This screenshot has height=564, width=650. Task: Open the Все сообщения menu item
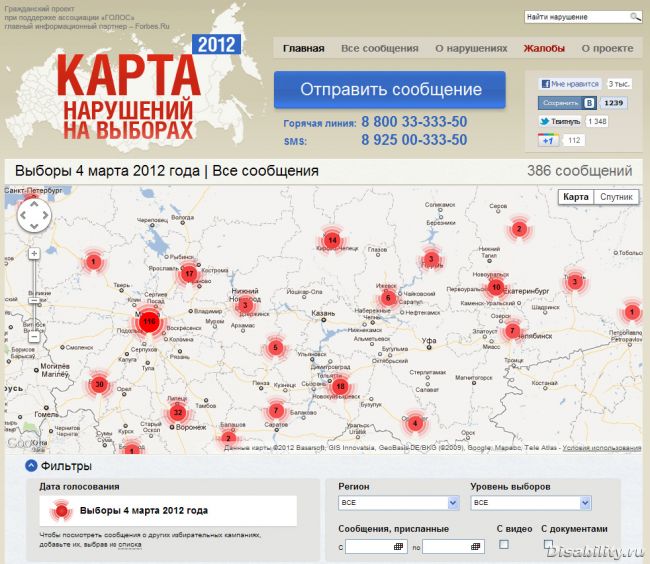coord(380,48)
